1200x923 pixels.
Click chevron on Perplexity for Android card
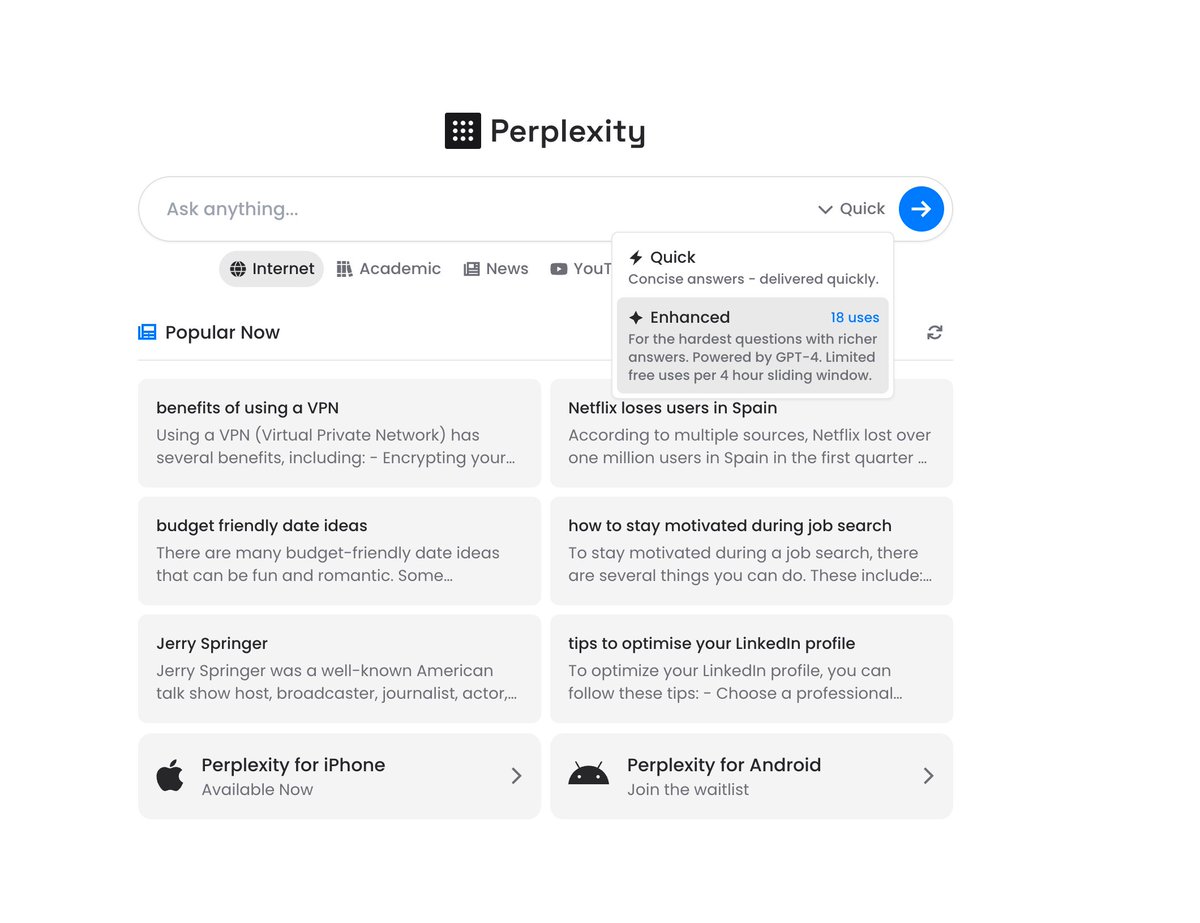[x=929, y=776]
